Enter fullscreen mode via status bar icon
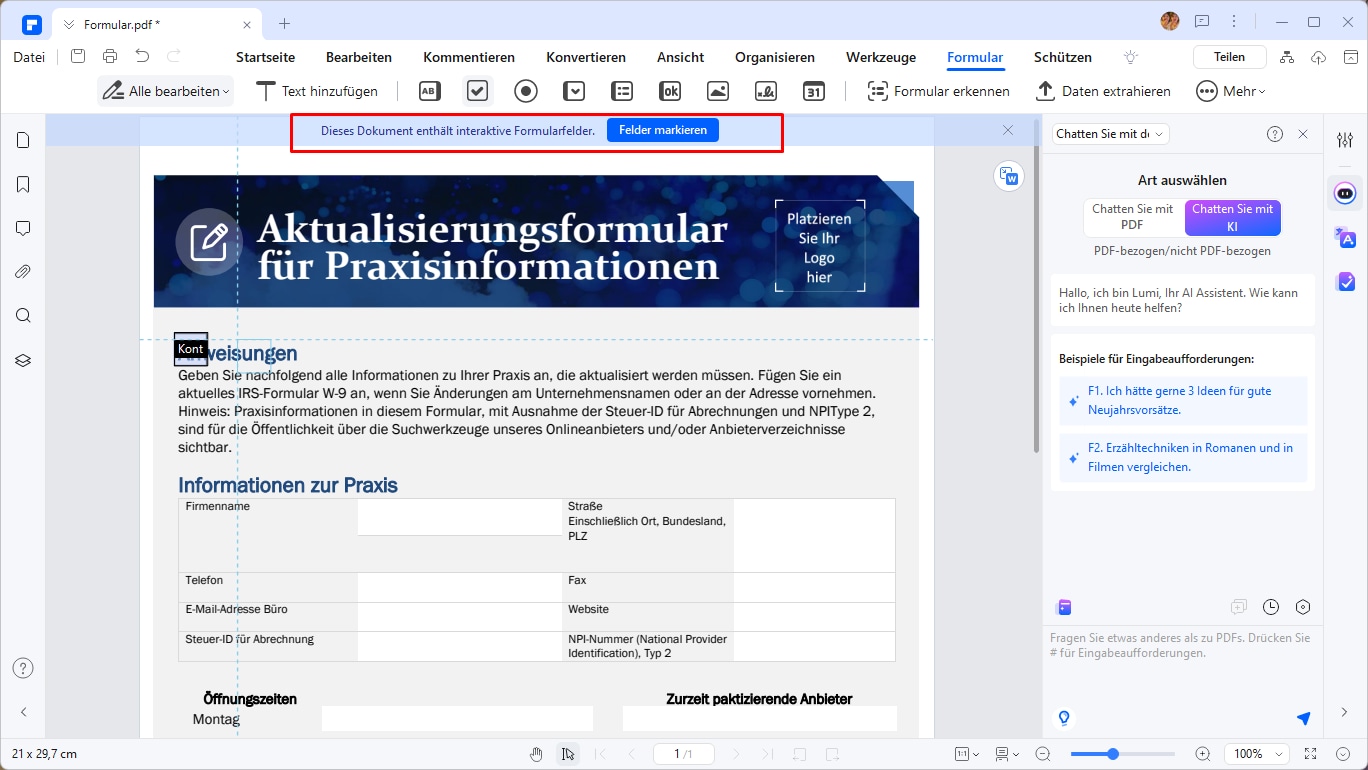 click(1312, 754)
